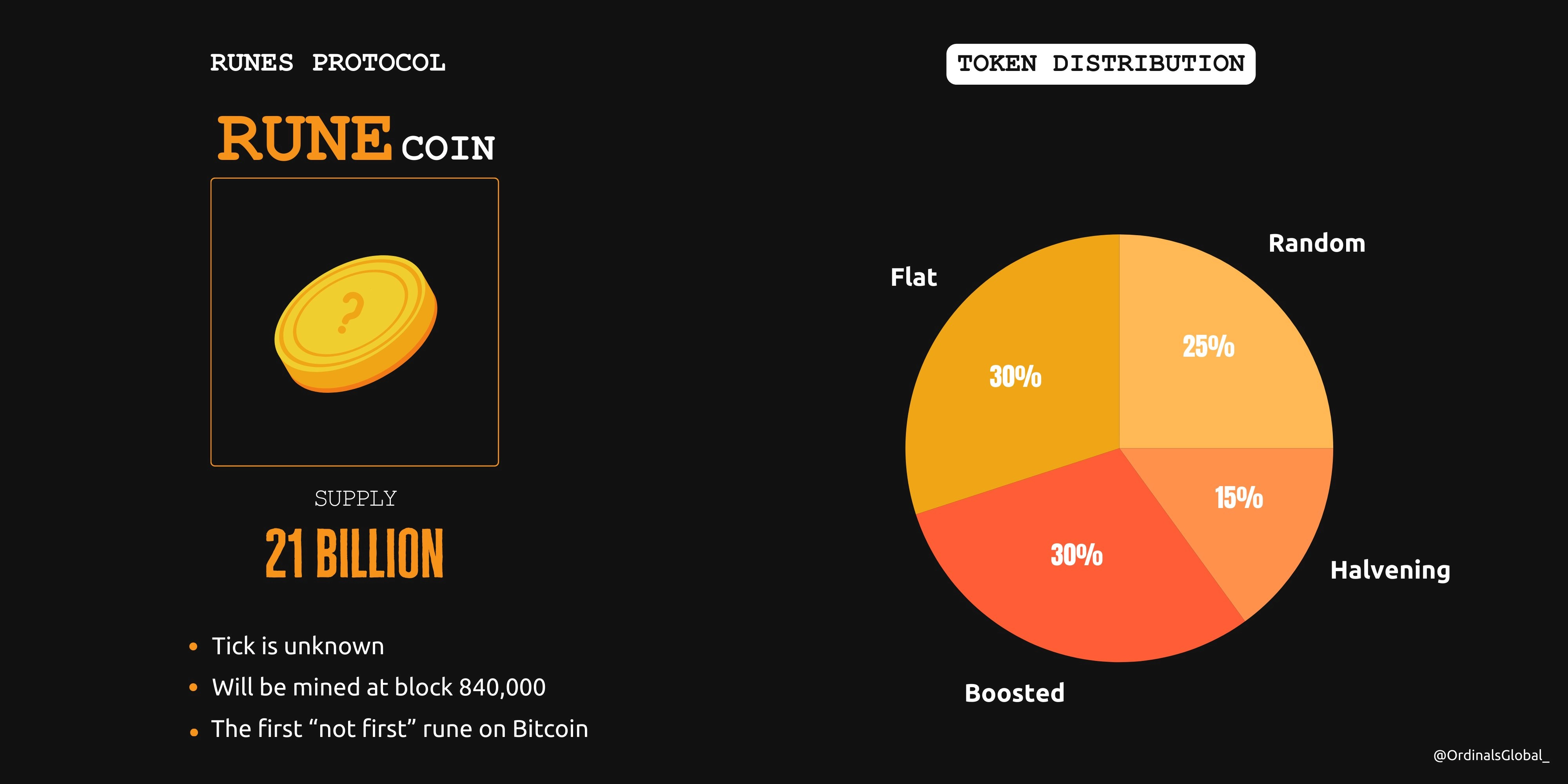Click the orange bullet beside "Tick is unknown"
The width and height of the screenshot is (1568, 784).
tap(194, 646)
